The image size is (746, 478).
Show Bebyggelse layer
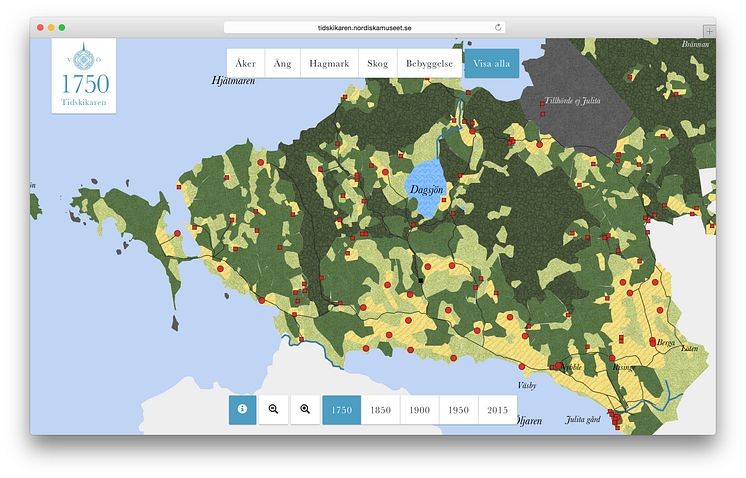coord(429,64)
